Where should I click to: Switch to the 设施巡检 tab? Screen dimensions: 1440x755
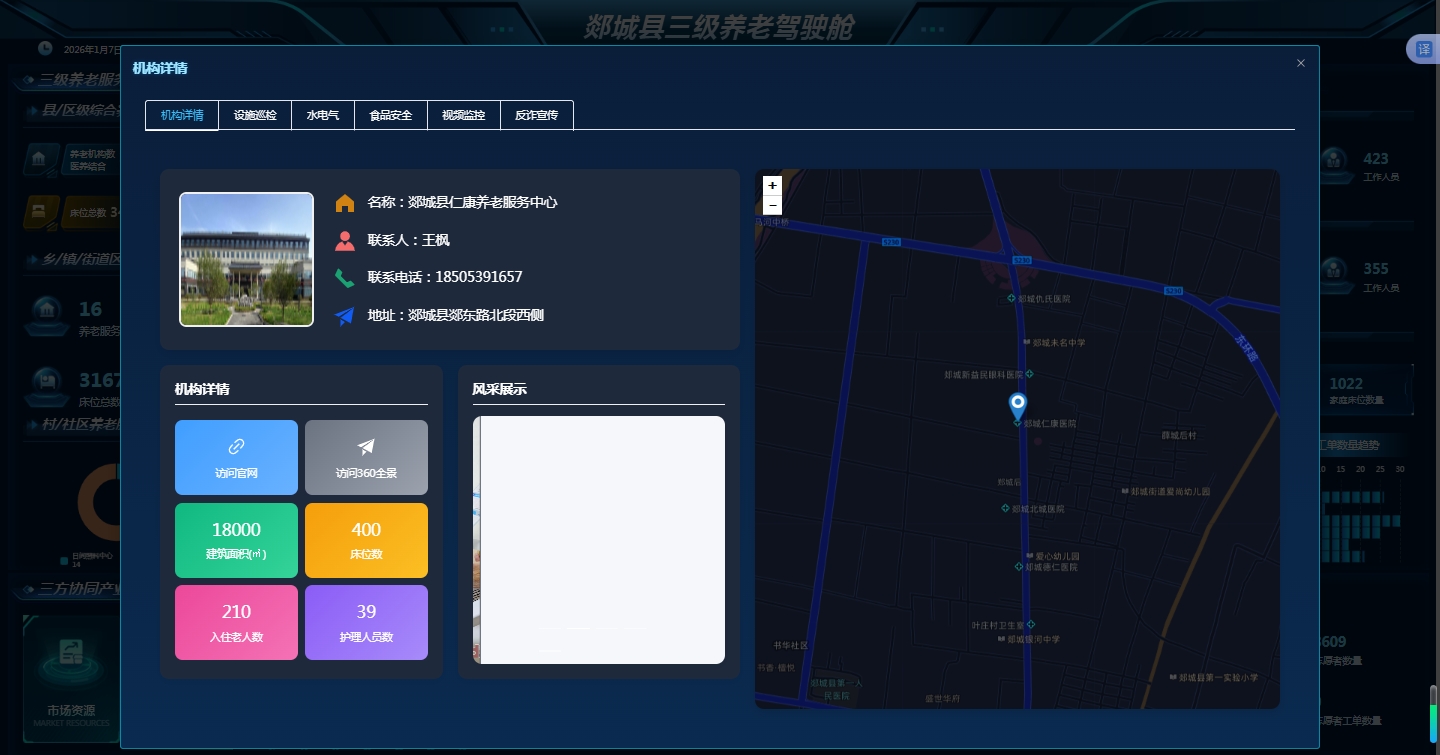tap(255, 115)
